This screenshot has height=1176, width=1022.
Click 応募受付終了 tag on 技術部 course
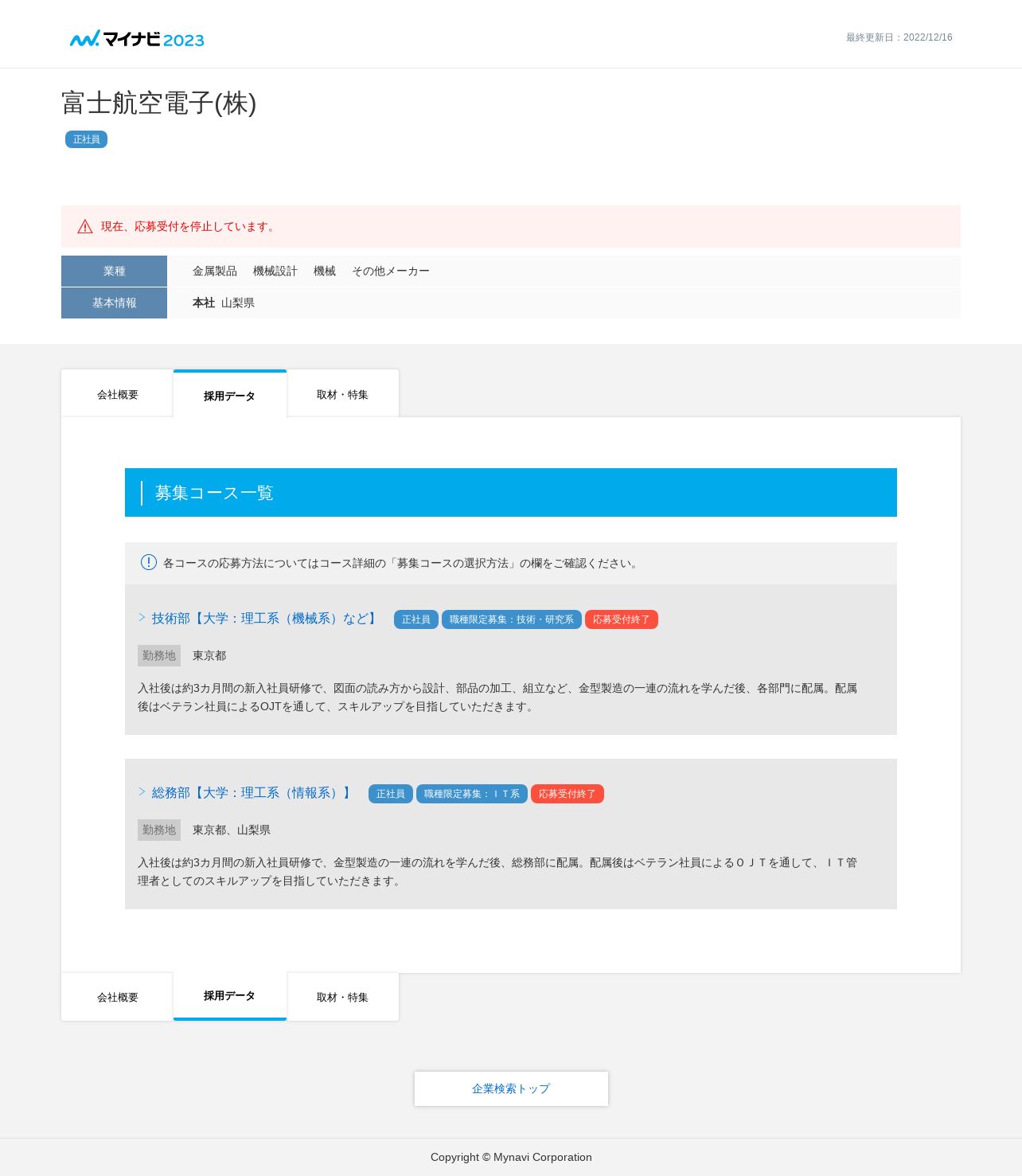coord(621,619)
